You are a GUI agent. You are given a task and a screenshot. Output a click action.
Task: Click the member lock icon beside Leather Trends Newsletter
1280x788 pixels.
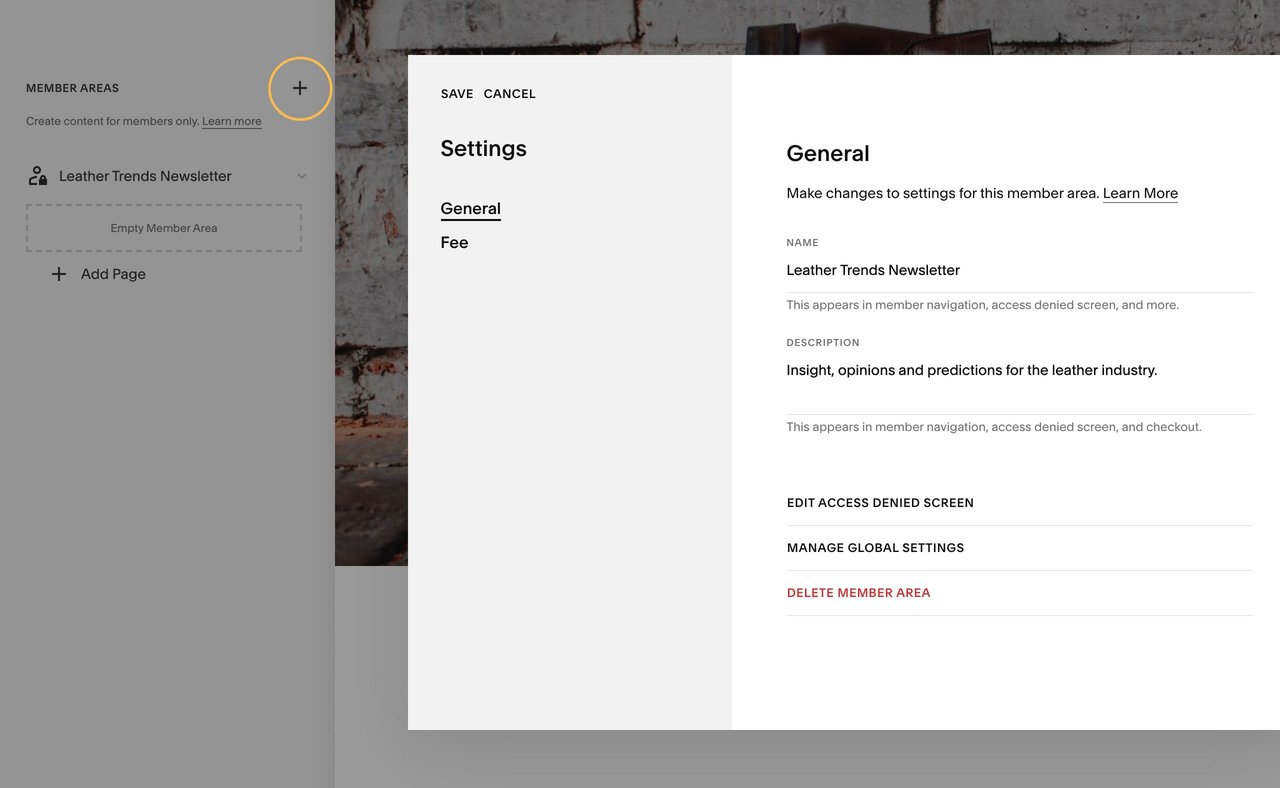(x=37, y=175)
